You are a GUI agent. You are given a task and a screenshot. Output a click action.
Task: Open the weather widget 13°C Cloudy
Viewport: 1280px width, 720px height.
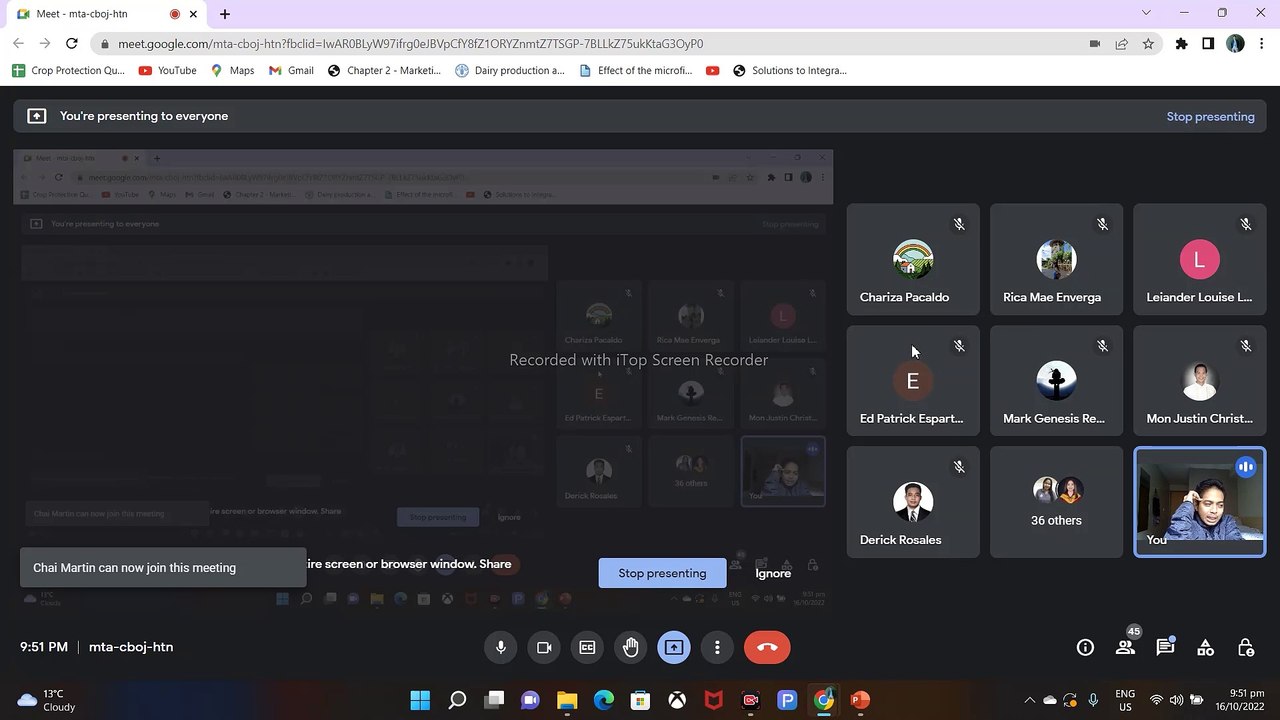click(47, 700)
